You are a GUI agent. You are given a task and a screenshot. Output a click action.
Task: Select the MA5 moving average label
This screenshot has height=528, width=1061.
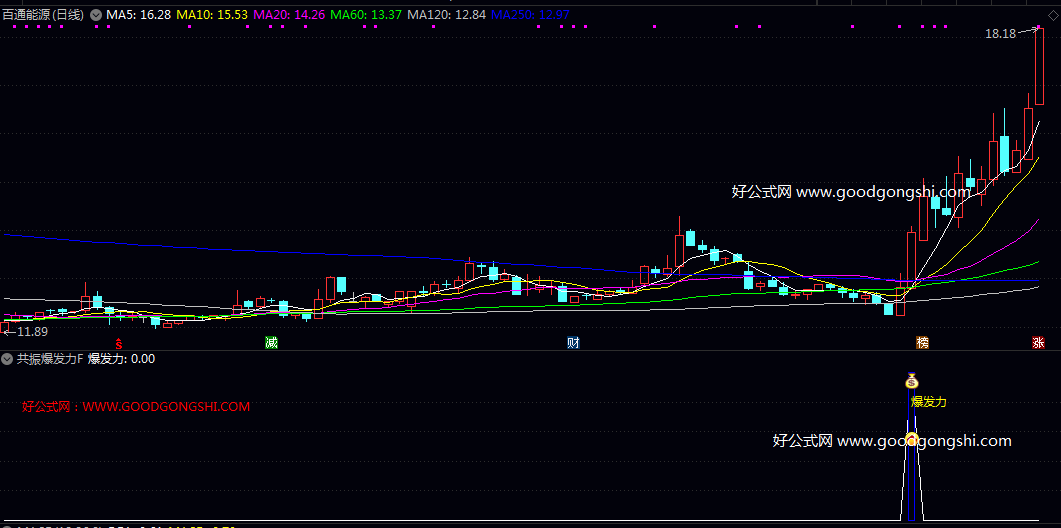coord(138,15)
